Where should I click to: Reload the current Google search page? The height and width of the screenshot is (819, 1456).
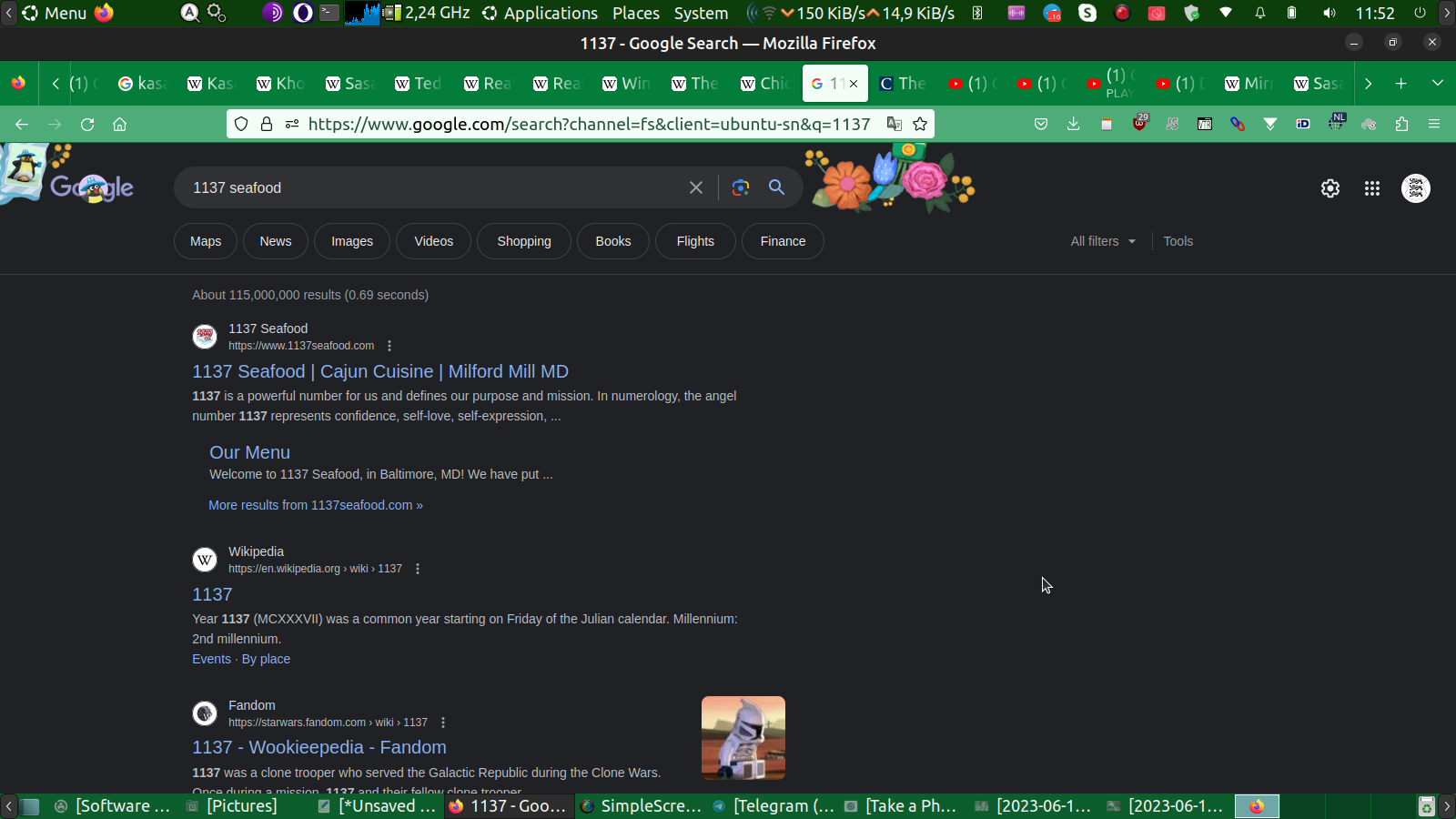(87, 124)
